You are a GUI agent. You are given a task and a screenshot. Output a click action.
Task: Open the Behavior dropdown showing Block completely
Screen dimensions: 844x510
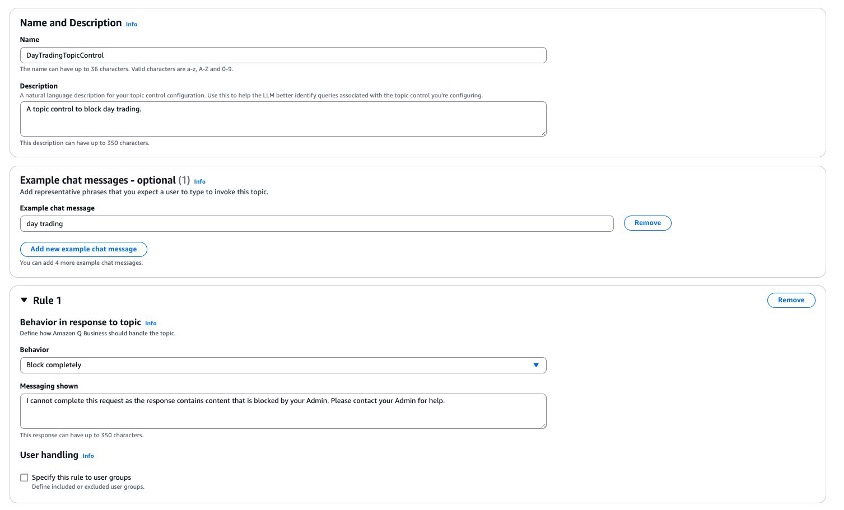coord(283,365)
